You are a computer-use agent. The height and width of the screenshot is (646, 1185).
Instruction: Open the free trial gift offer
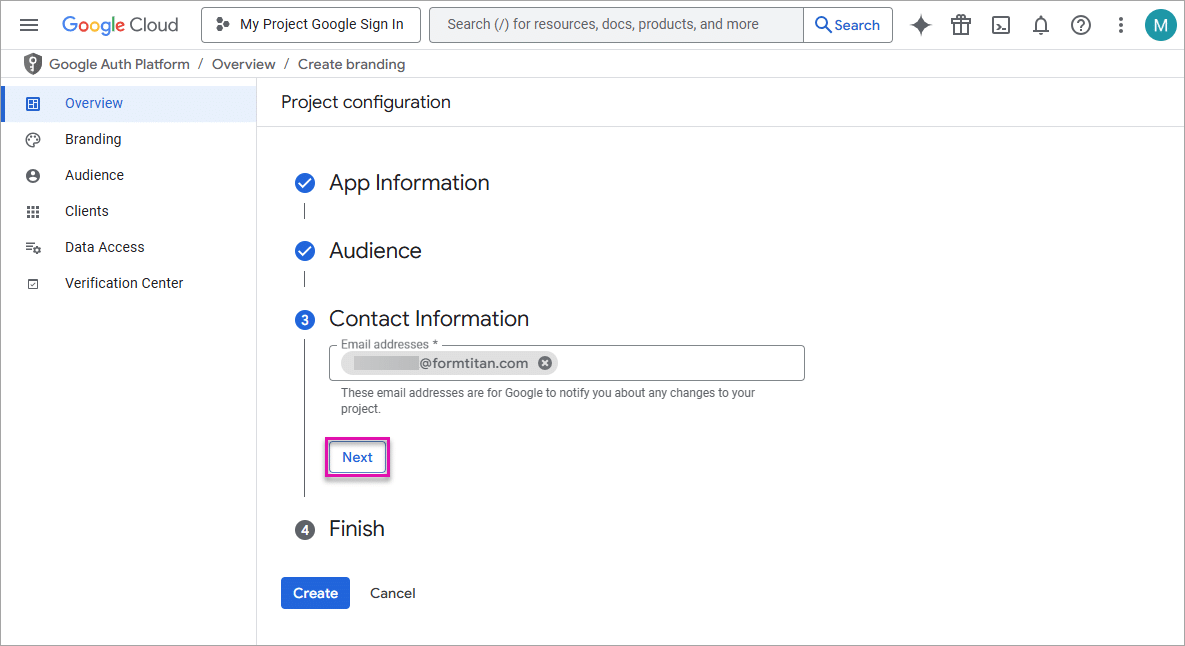(960, 24)
